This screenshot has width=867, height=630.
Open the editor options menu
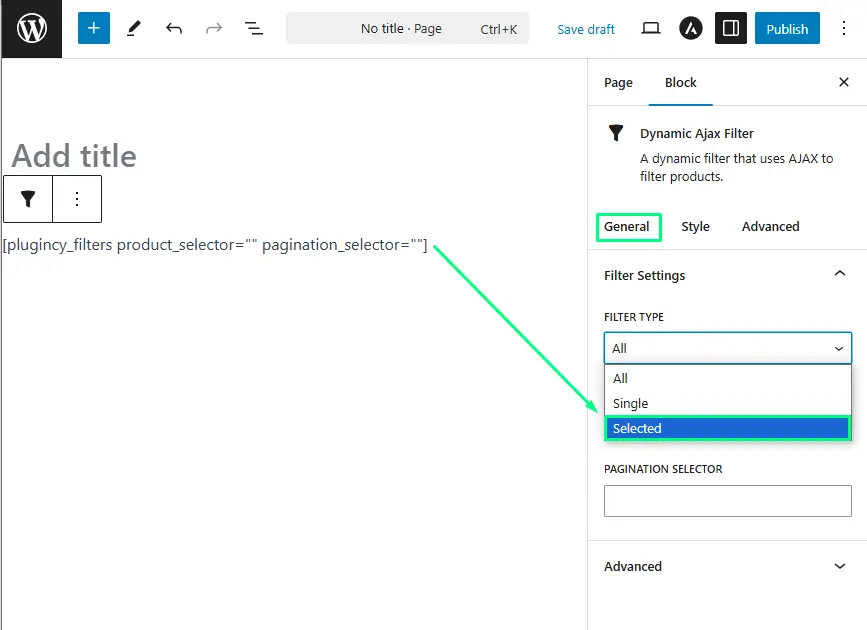(844, 28)
